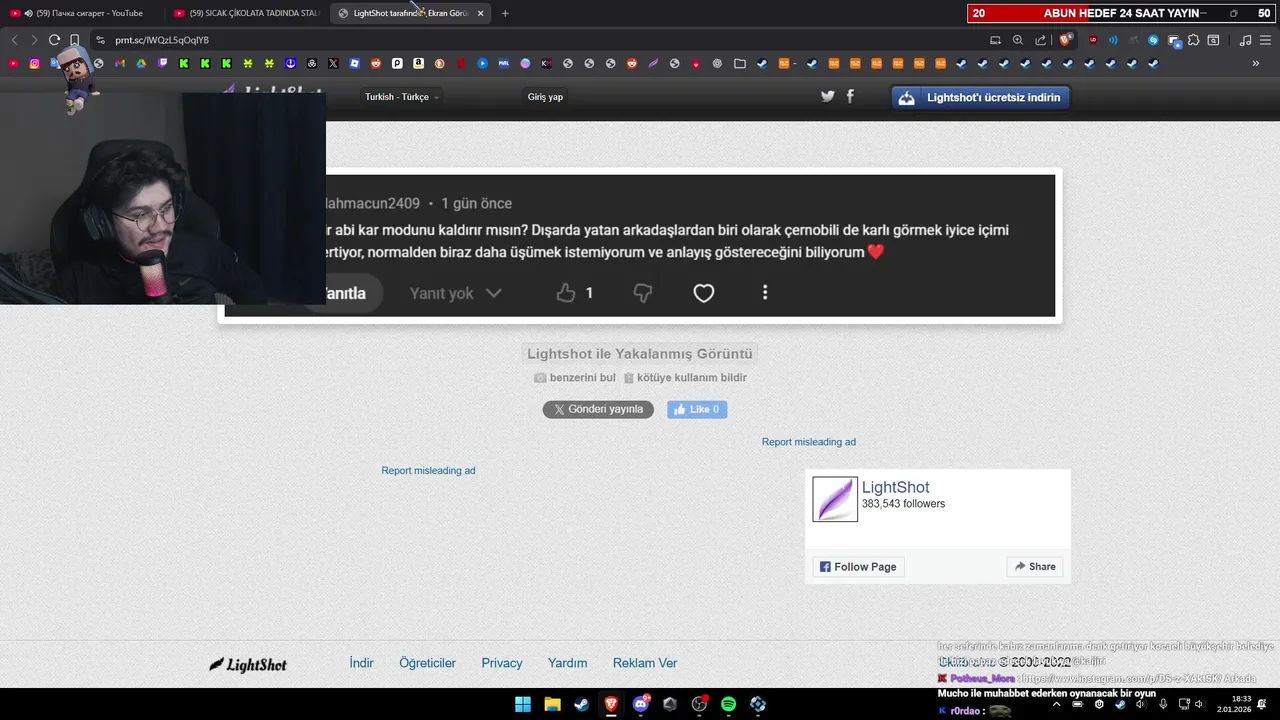The width and height of the screenshot is (1280, 720).
Task: Click the music note icon in the browser toolbar
Action: click(x=1245, y=40)
